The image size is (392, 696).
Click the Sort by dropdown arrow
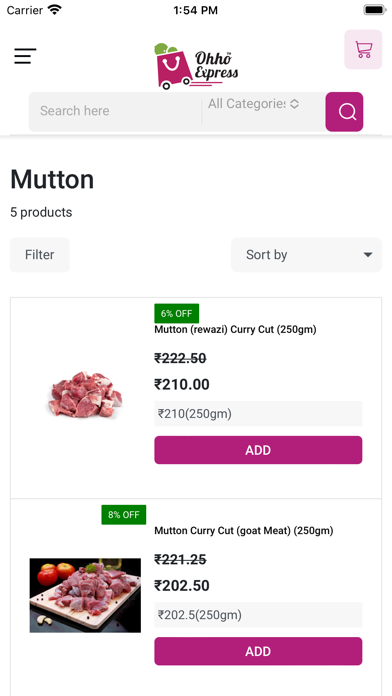[368, 255]
